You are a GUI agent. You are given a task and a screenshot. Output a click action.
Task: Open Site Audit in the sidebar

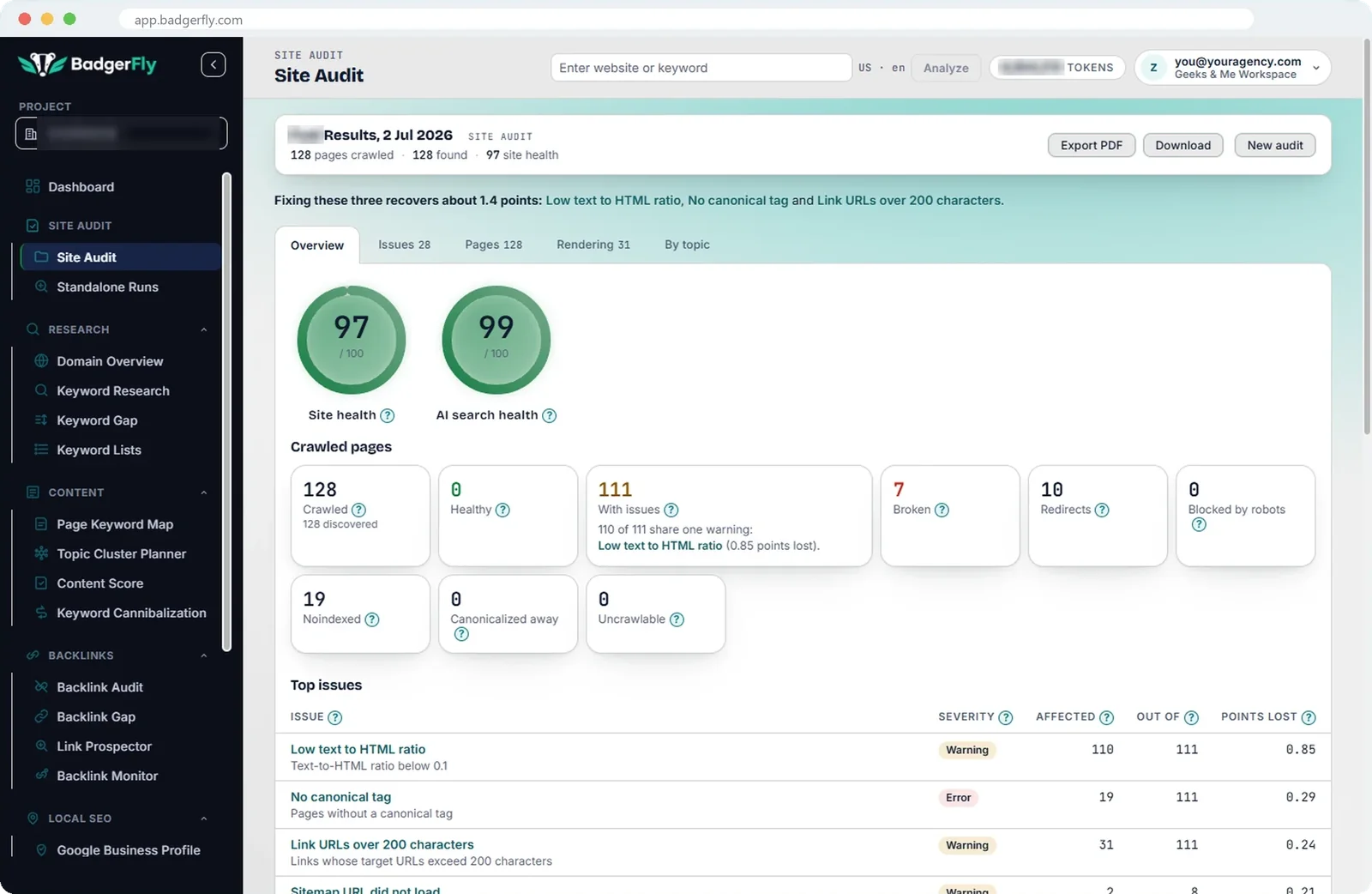click(120, 257)
